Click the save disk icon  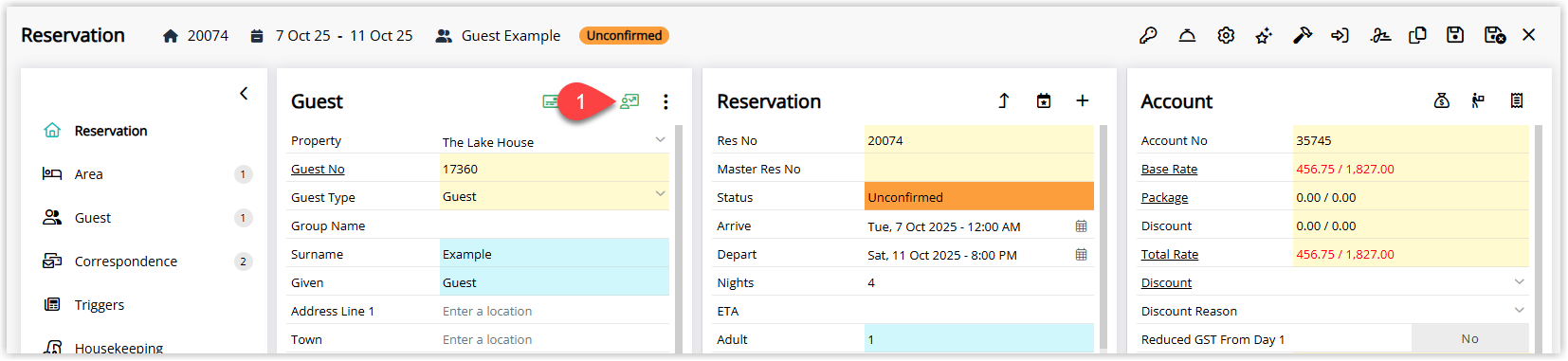point(1455,35)
